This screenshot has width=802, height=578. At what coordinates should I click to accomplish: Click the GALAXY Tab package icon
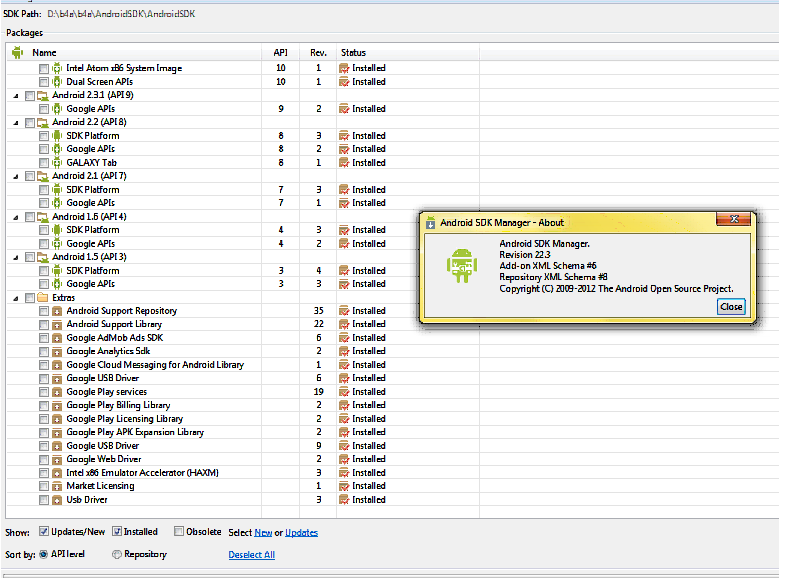click(57, 163)
